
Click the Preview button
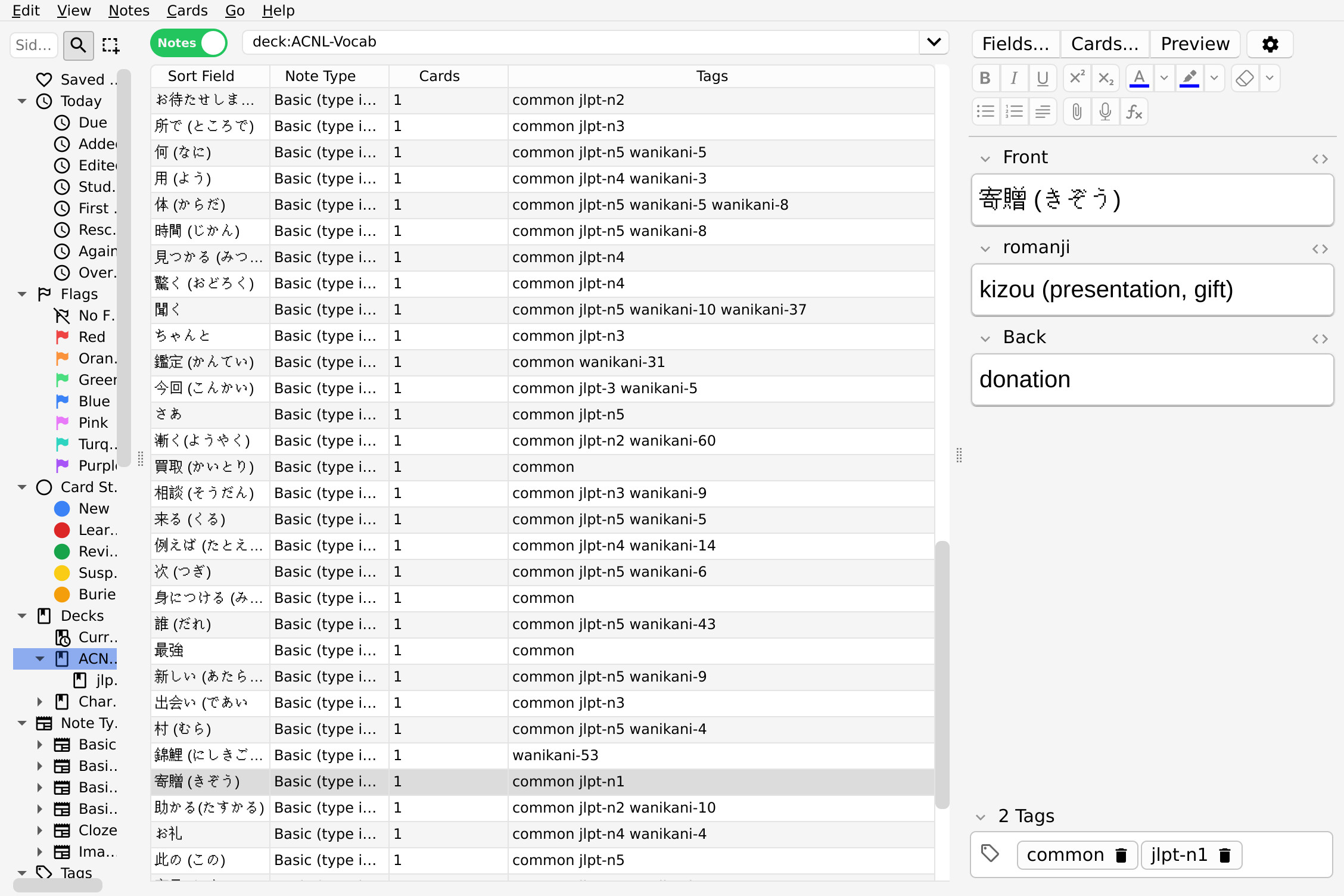(1194, 43)
